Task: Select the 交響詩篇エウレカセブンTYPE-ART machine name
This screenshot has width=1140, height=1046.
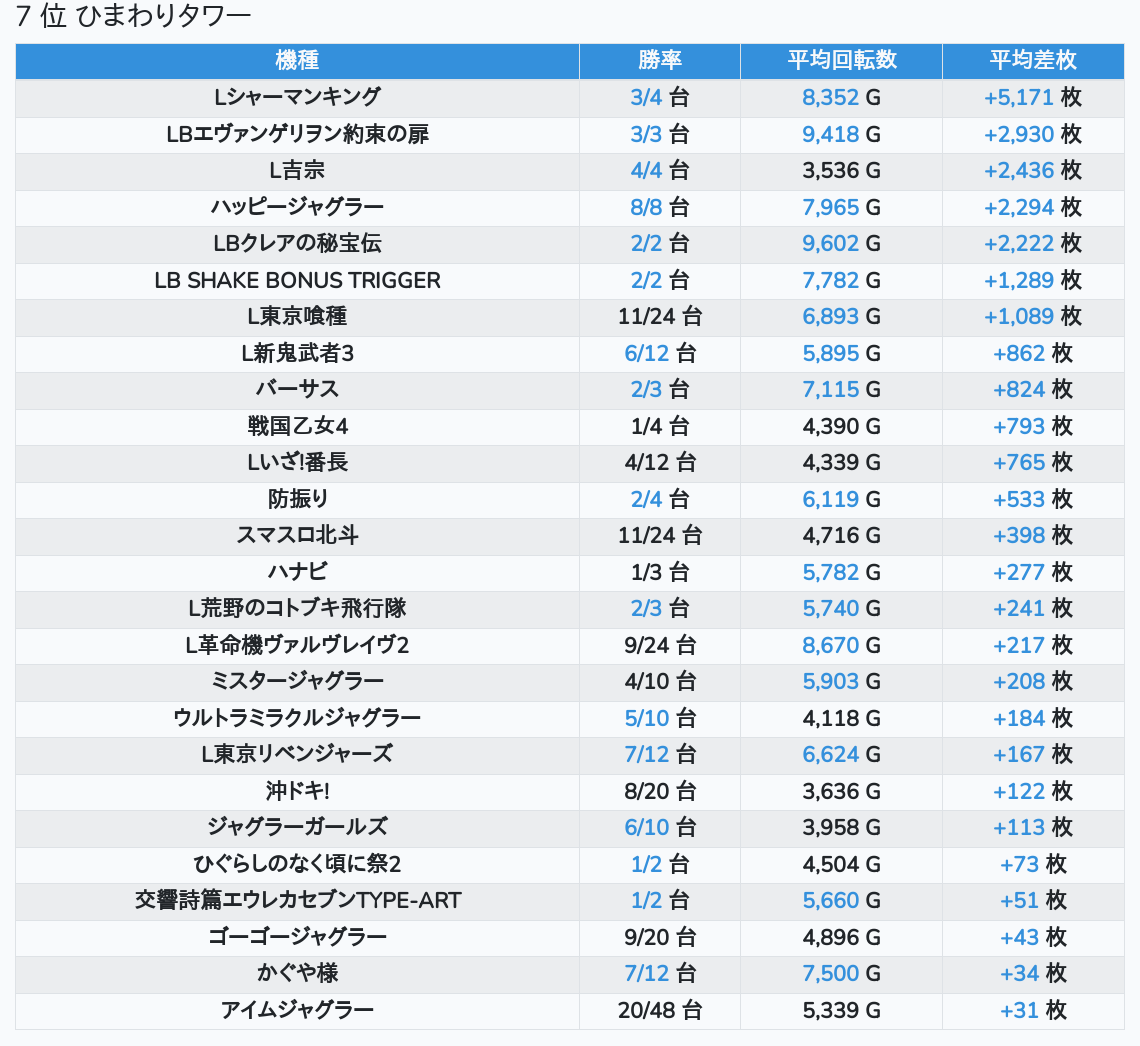Action: pyautogui.click(x=297, y=900)
